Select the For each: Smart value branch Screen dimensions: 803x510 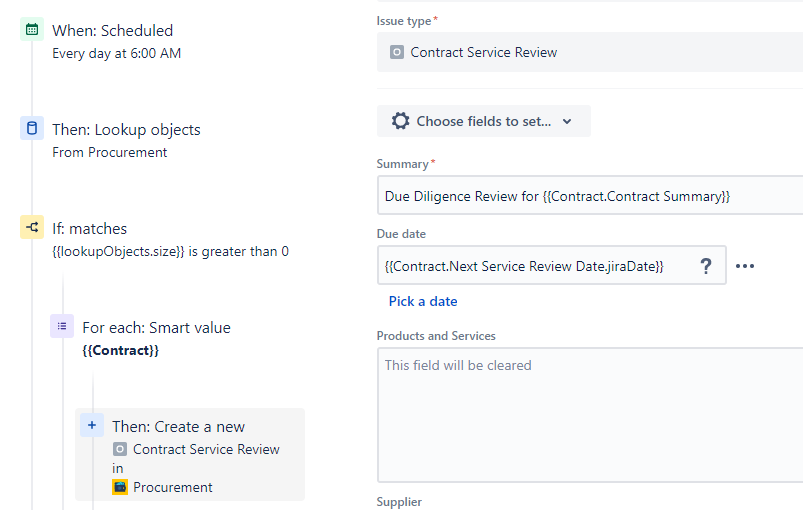click(157, 328)
